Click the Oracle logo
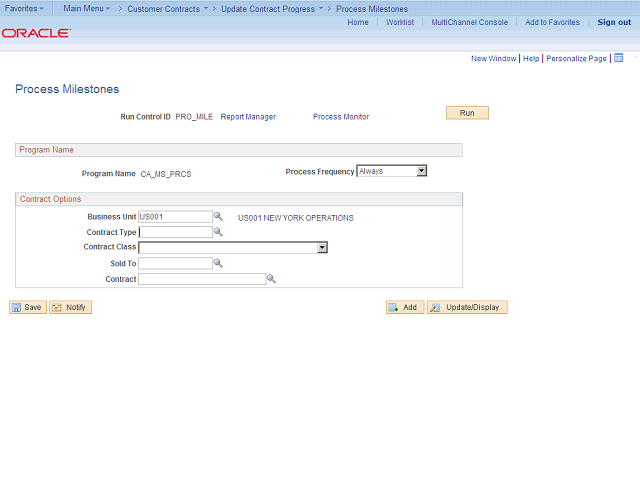 pos(36,33)
